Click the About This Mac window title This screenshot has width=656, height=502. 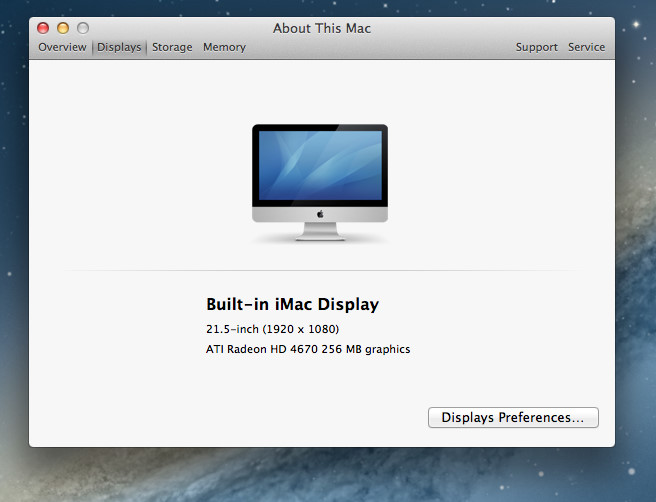click(x=322, y=28)
